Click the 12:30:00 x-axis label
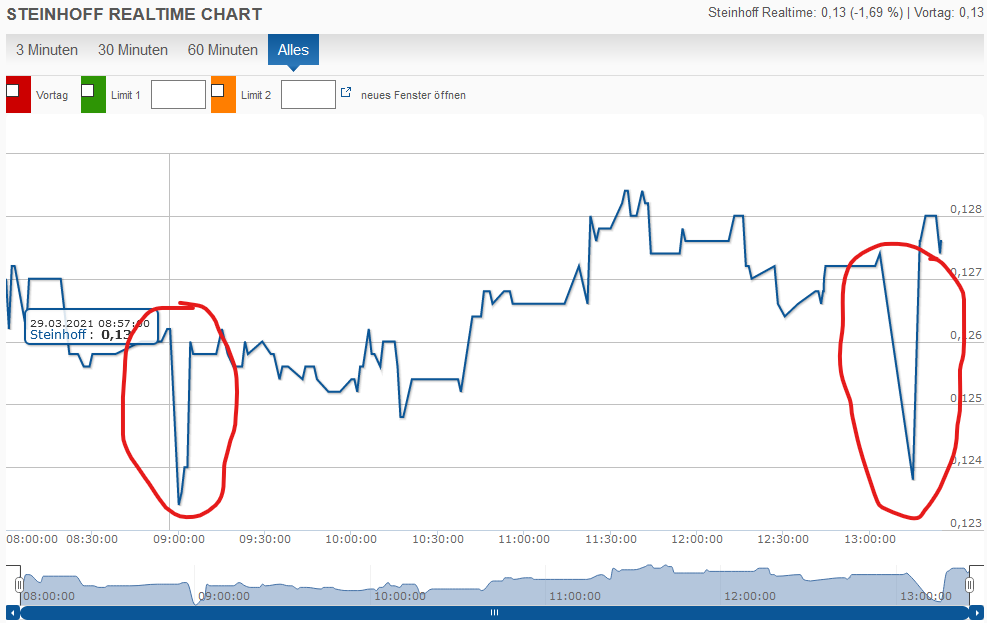Screen dimensions: 987x623 (x=783, y=539)
